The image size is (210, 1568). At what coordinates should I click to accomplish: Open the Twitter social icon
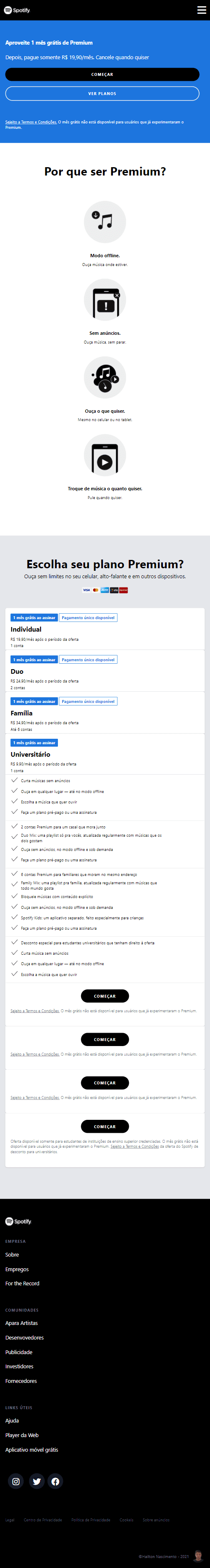37,1481
